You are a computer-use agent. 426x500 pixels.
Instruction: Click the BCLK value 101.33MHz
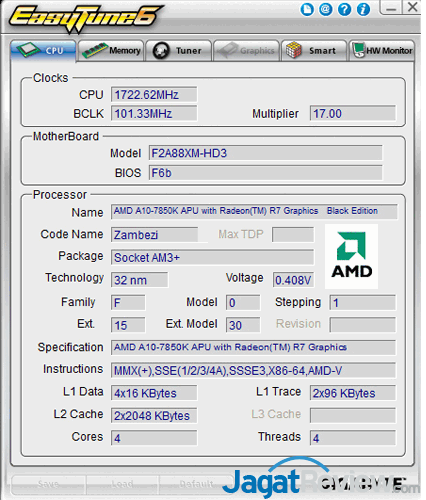[x=154, y=114]
